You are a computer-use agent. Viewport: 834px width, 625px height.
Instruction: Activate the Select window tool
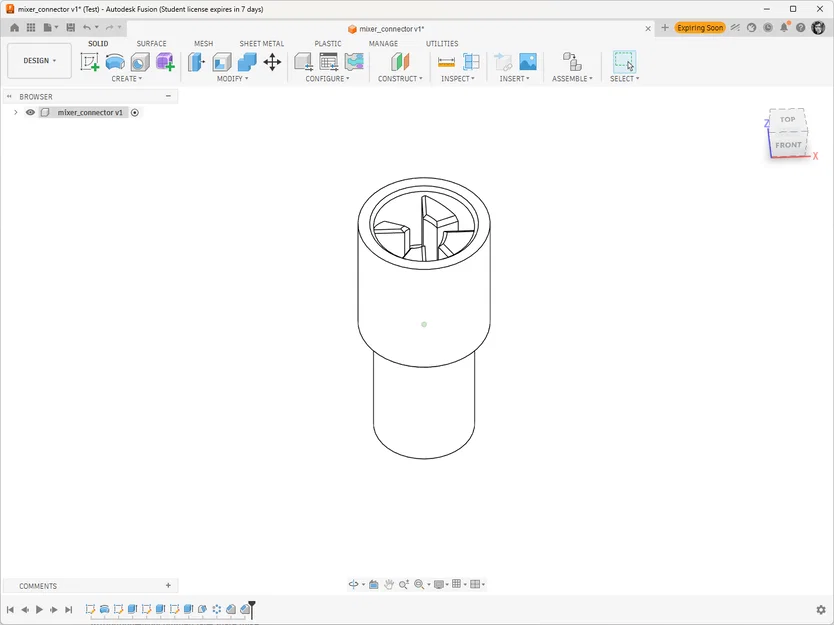624,62
